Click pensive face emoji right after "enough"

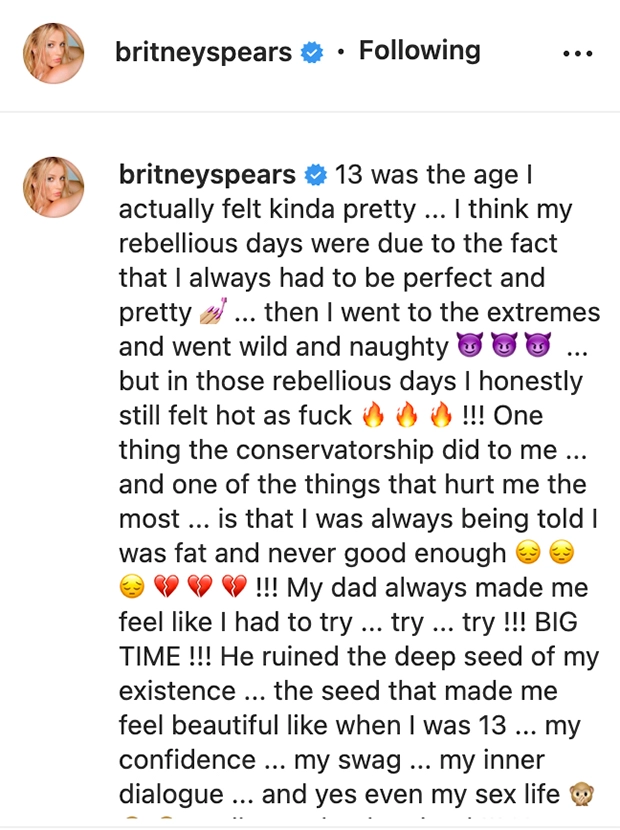pos(528,553)
